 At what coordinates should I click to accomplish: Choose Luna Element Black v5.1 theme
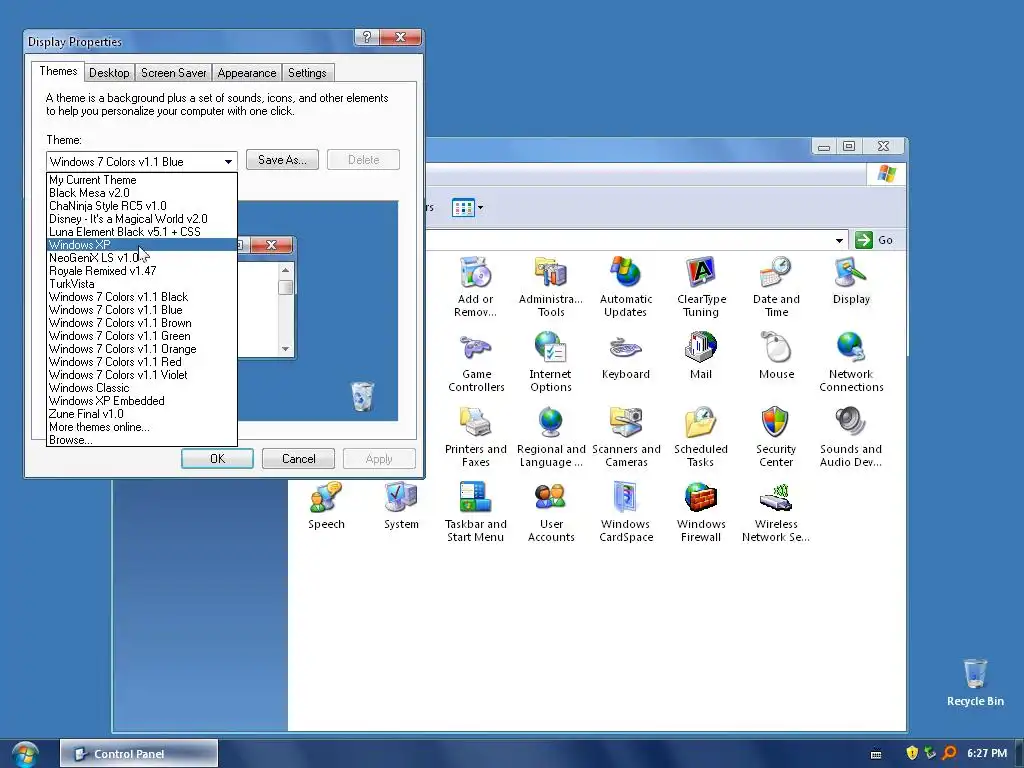[x=142, y=232]
